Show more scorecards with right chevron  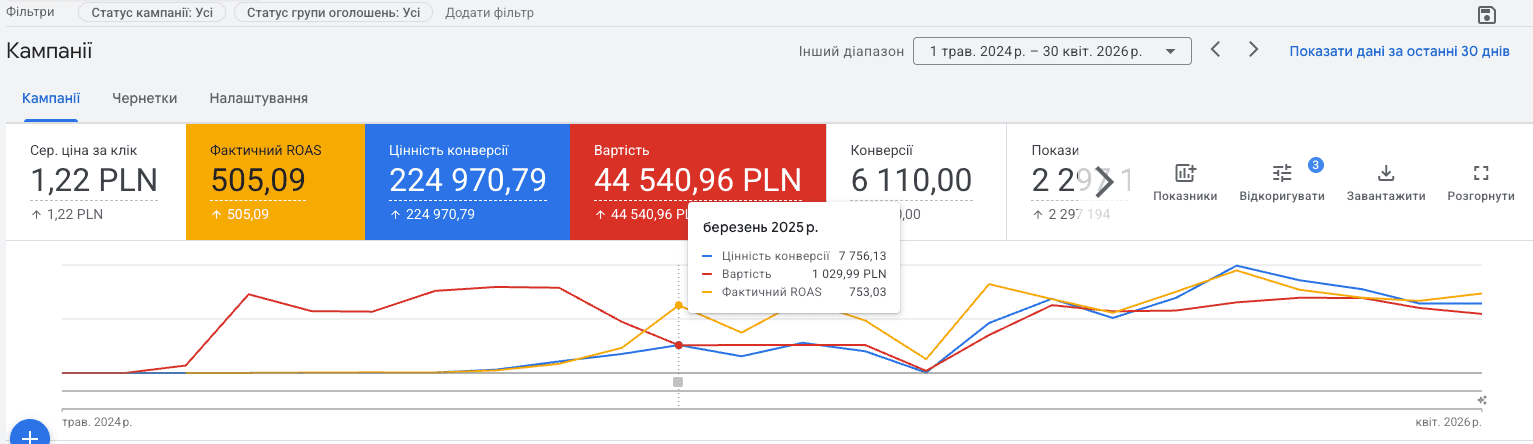pyautogui.click(x=1104, y=181)
